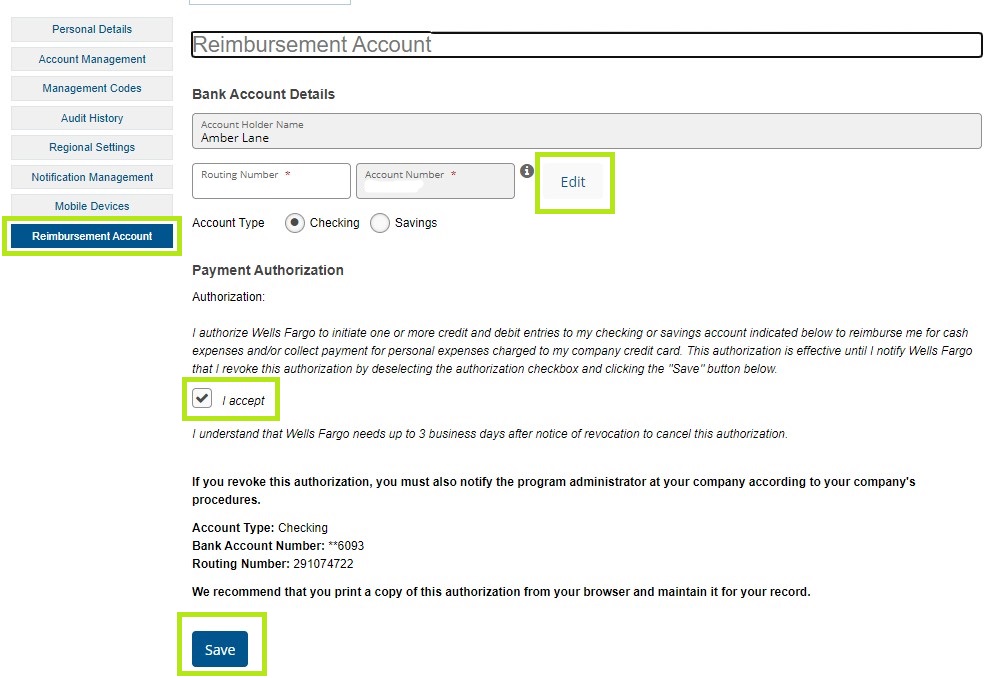Image resolution: width=1002 pixels, height=678 pixels.
Task: Select the Savings account type
Action: pyautogui.click(x=380, y=223)
